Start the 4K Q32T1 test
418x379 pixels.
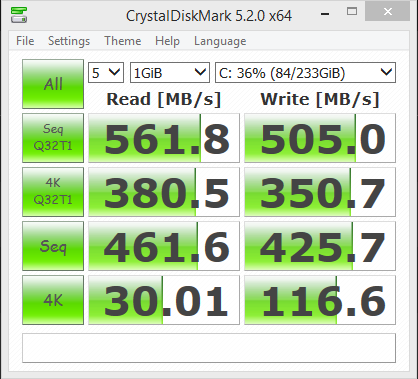[53, 192]
